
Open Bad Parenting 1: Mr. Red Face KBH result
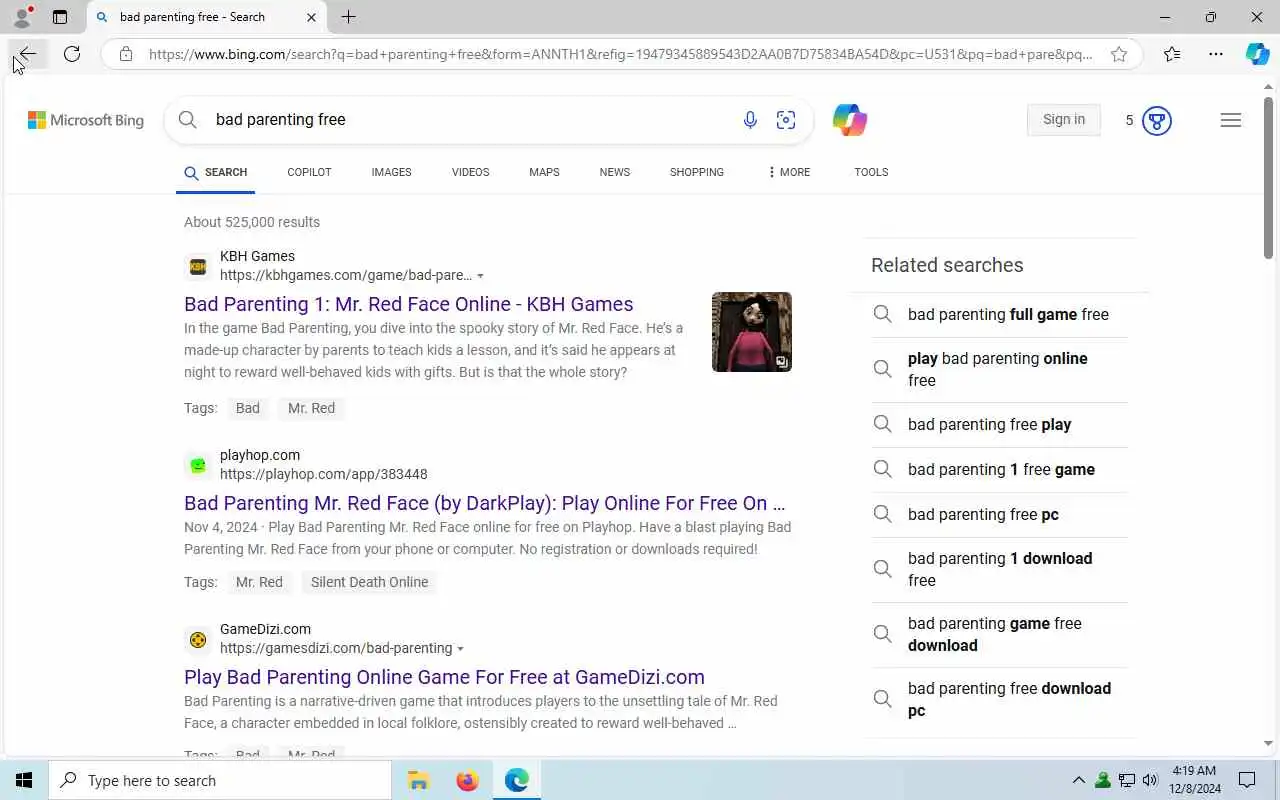point(408,304)
